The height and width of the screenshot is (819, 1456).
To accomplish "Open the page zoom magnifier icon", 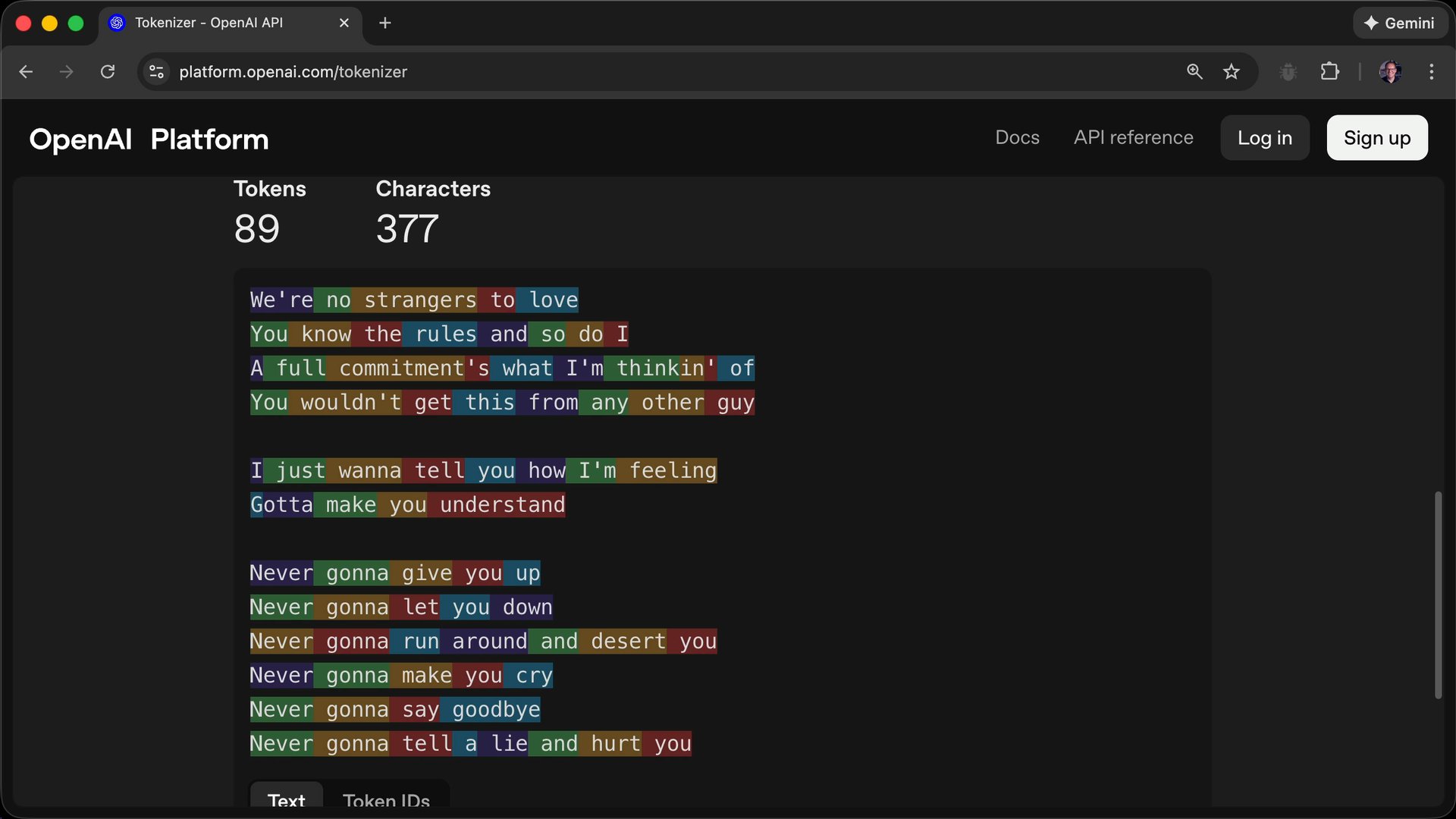I will tap(1194, 71).
